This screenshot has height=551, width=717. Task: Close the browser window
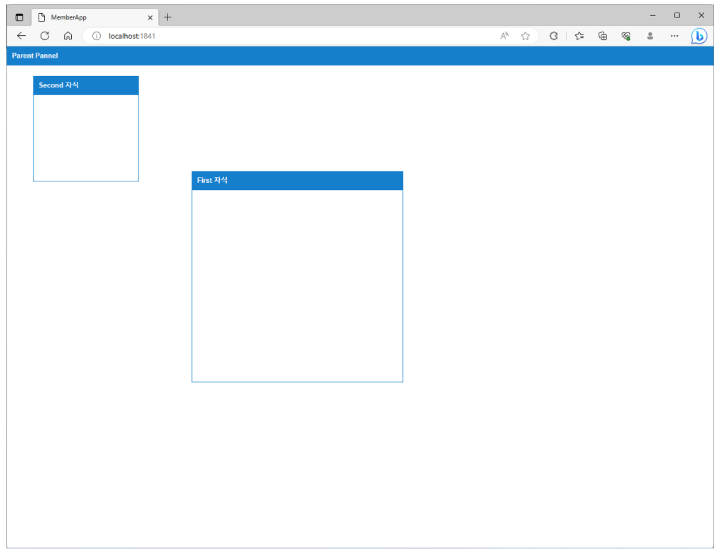point(701,15)
